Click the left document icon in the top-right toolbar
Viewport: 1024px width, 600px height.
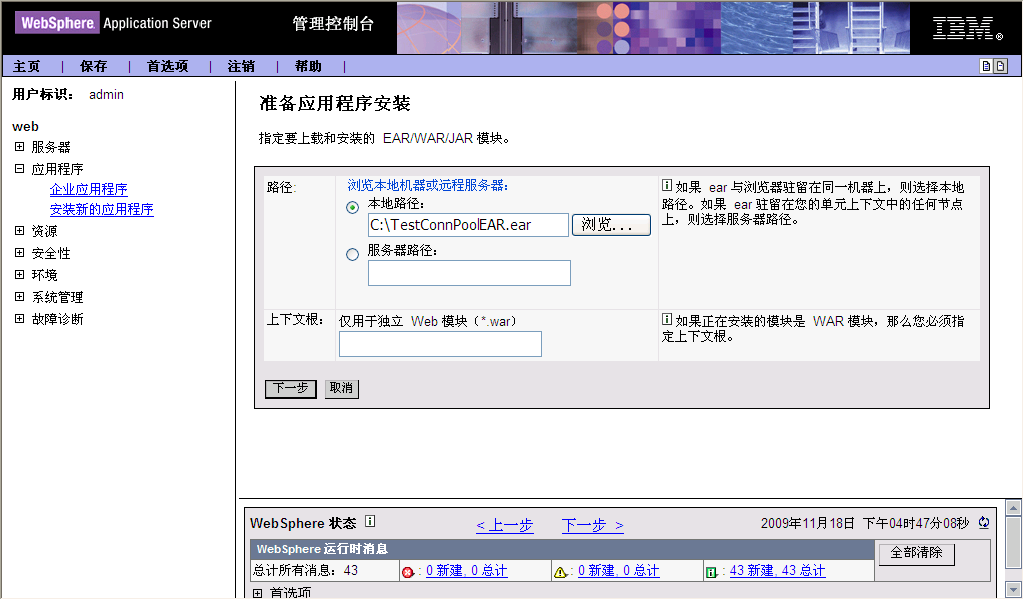(x=986, y=66)
